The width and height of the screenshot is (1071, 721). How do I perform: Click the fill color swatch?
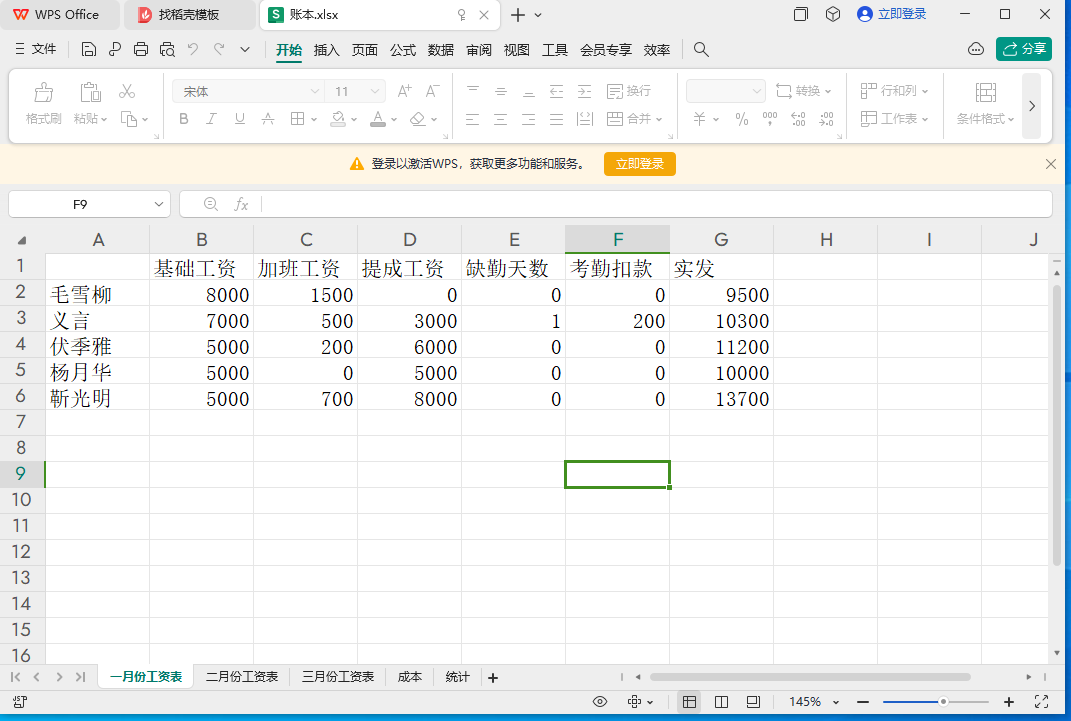[x=338, y=119]
